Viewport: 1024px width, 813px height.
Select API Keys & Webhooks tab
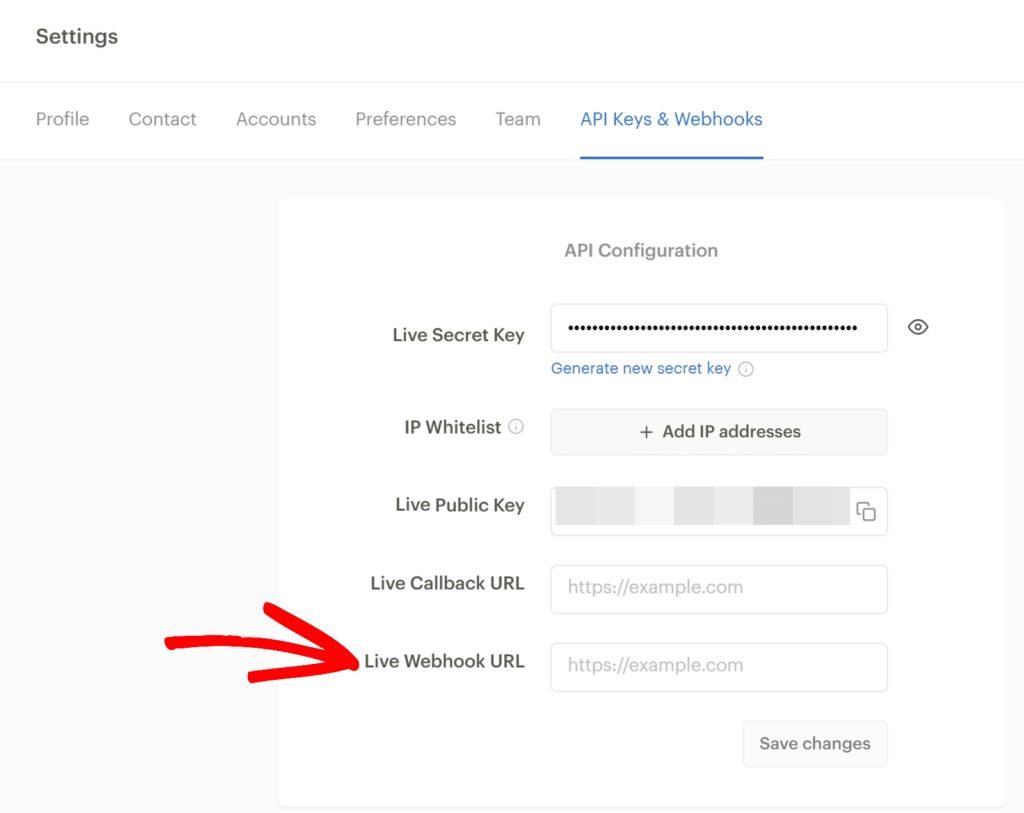pos(671,119)
